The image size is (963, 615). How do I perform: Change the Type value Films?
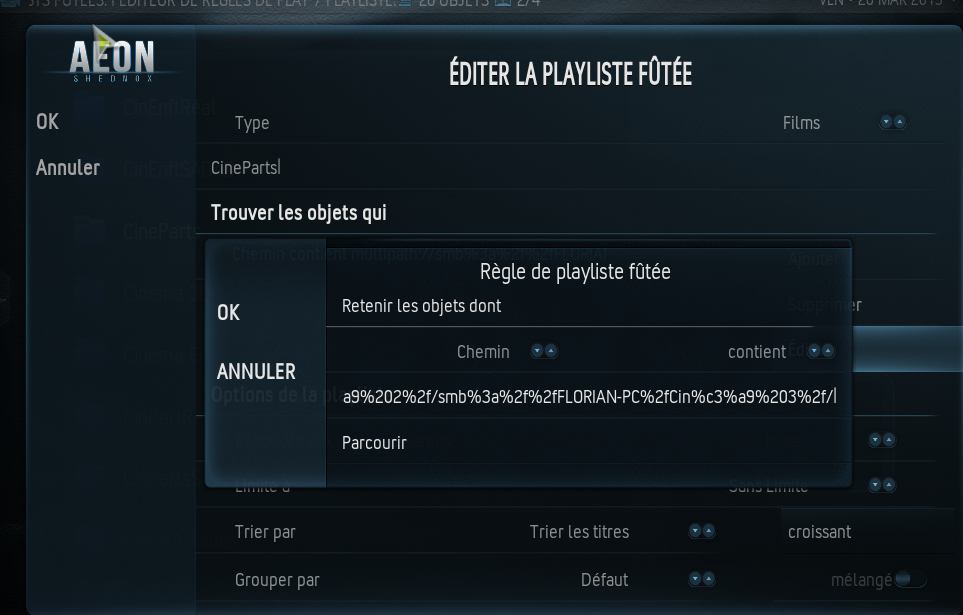coord(801,123)
